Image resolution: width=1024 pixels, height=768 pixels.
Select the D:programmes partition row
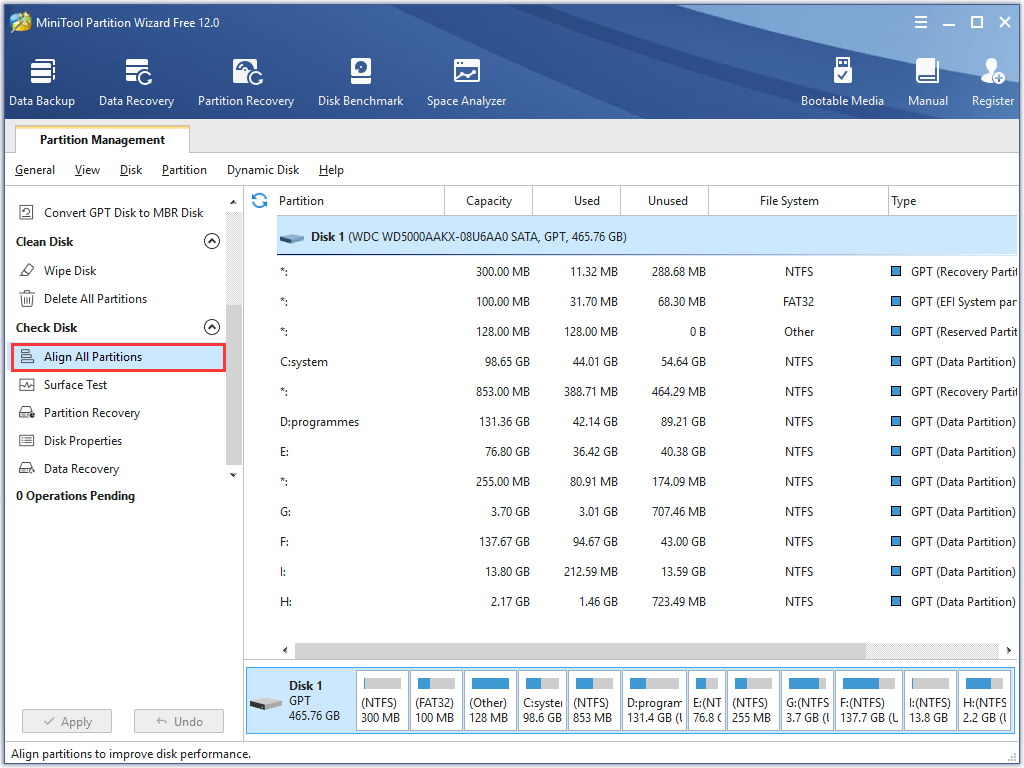pos(647,422)
